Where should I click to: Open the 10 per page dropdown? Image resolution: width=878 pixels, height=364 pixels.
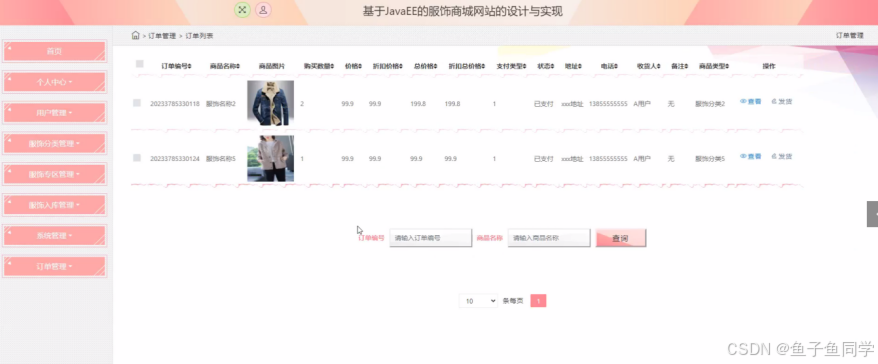[x=478, y=301]
